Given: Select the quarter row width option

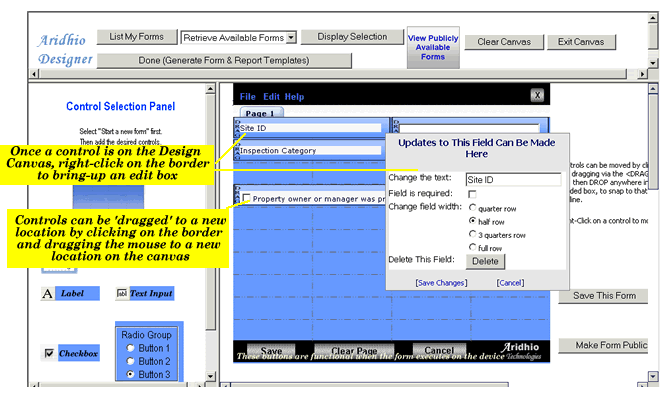Looking at the screenshot, I should pyautogui.click(x=473, y=208).
